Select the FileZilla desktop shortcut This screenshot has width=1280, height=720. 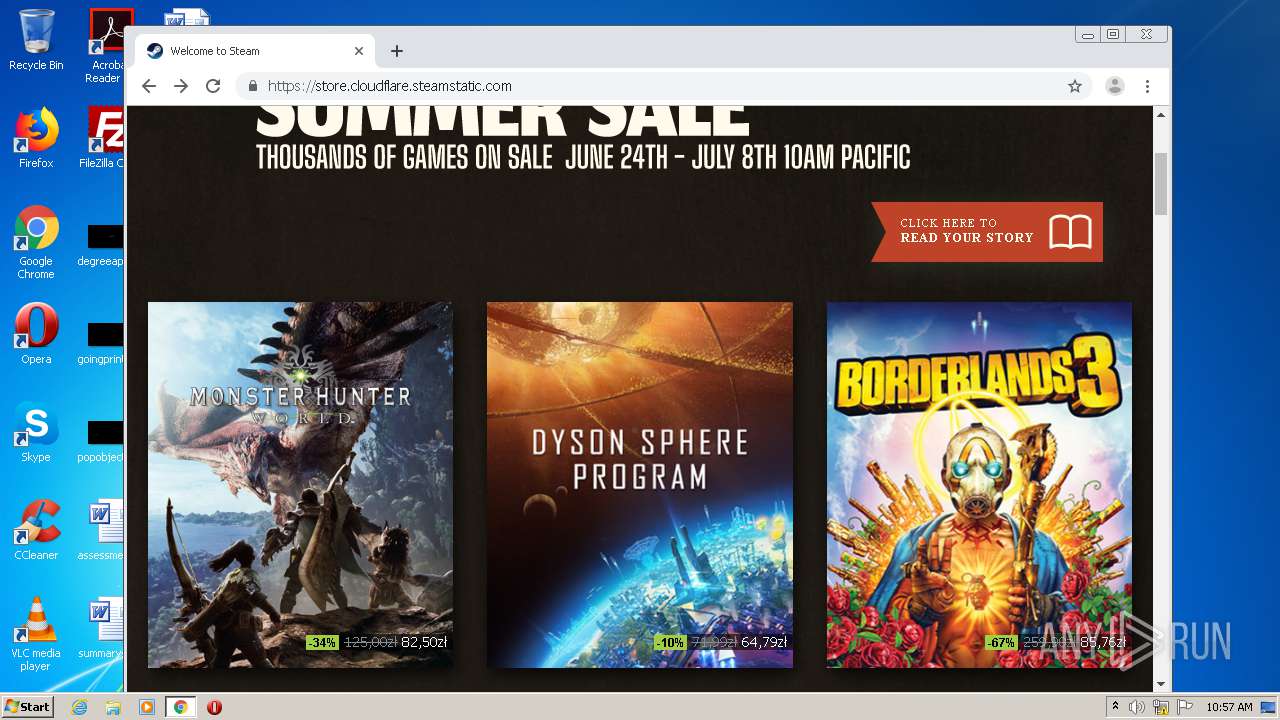point(104,138)
